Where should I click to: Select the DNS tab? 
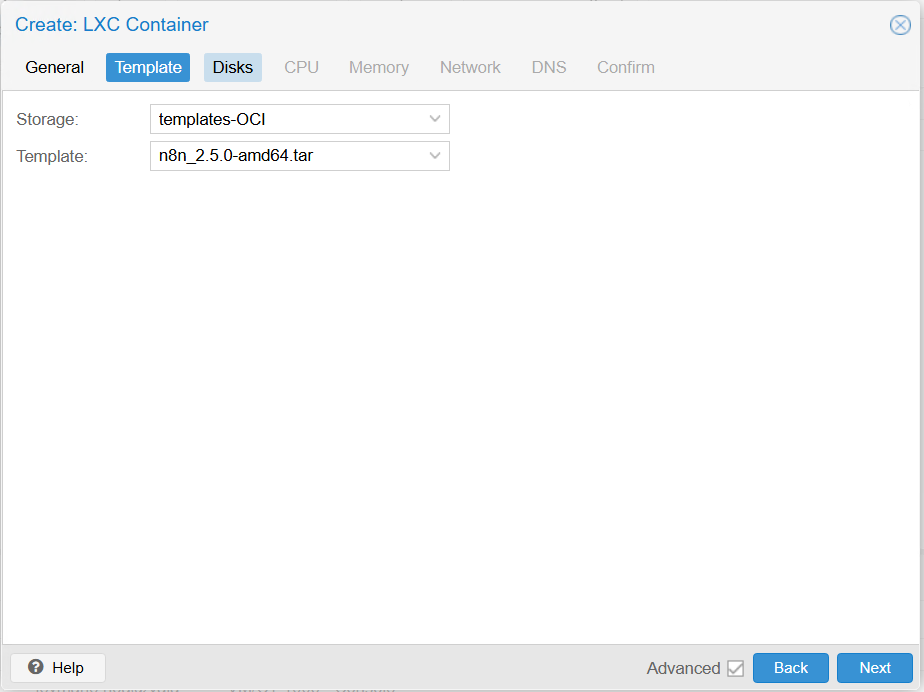click(548, 67)
